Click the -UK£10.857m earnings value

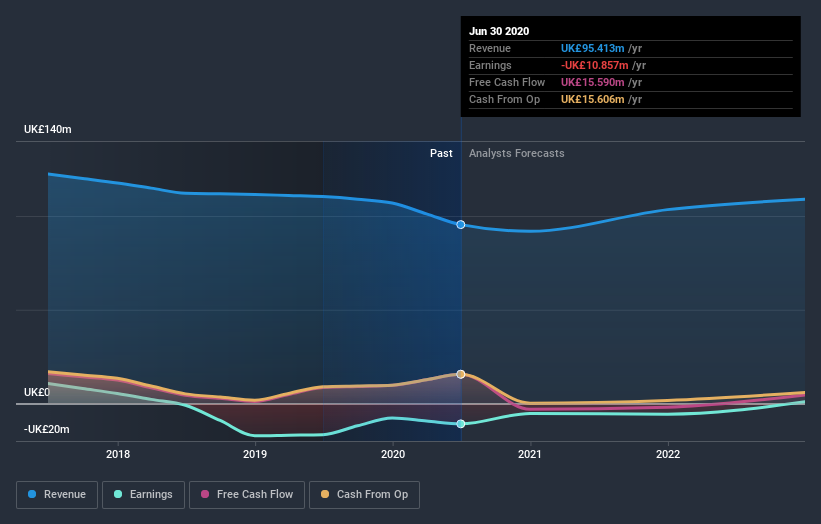tap(594, 65)
